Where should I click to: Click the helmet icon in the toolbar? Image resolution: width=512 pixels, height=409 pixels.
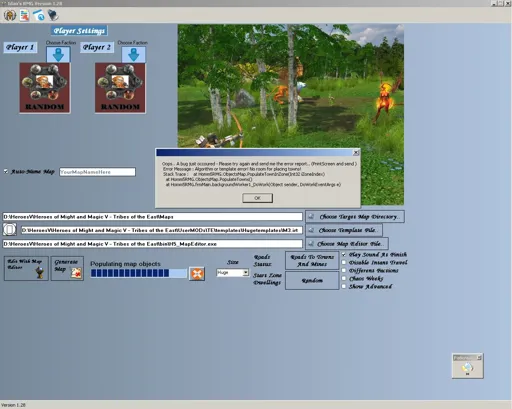10,15
